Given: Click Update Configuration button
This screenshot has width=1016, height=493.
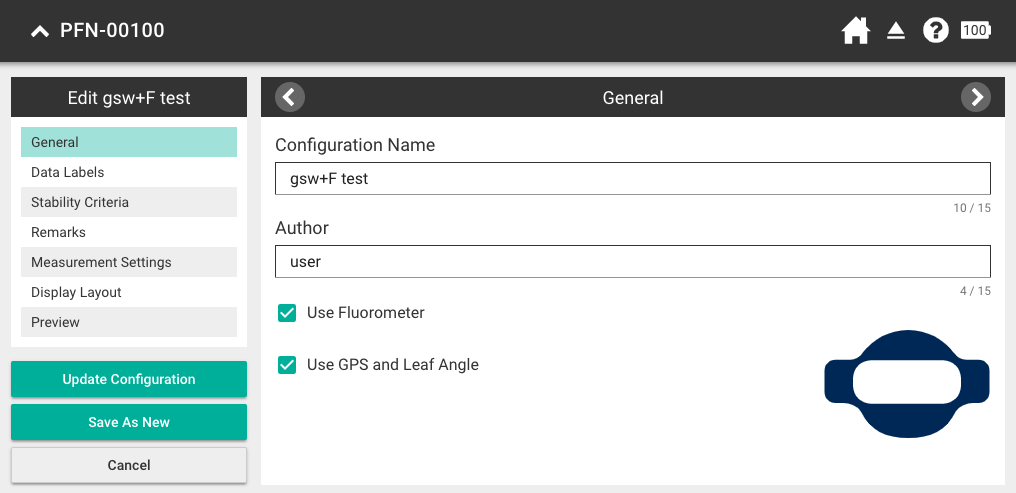Looking at the screenshot, I should [x=129, y=379].
